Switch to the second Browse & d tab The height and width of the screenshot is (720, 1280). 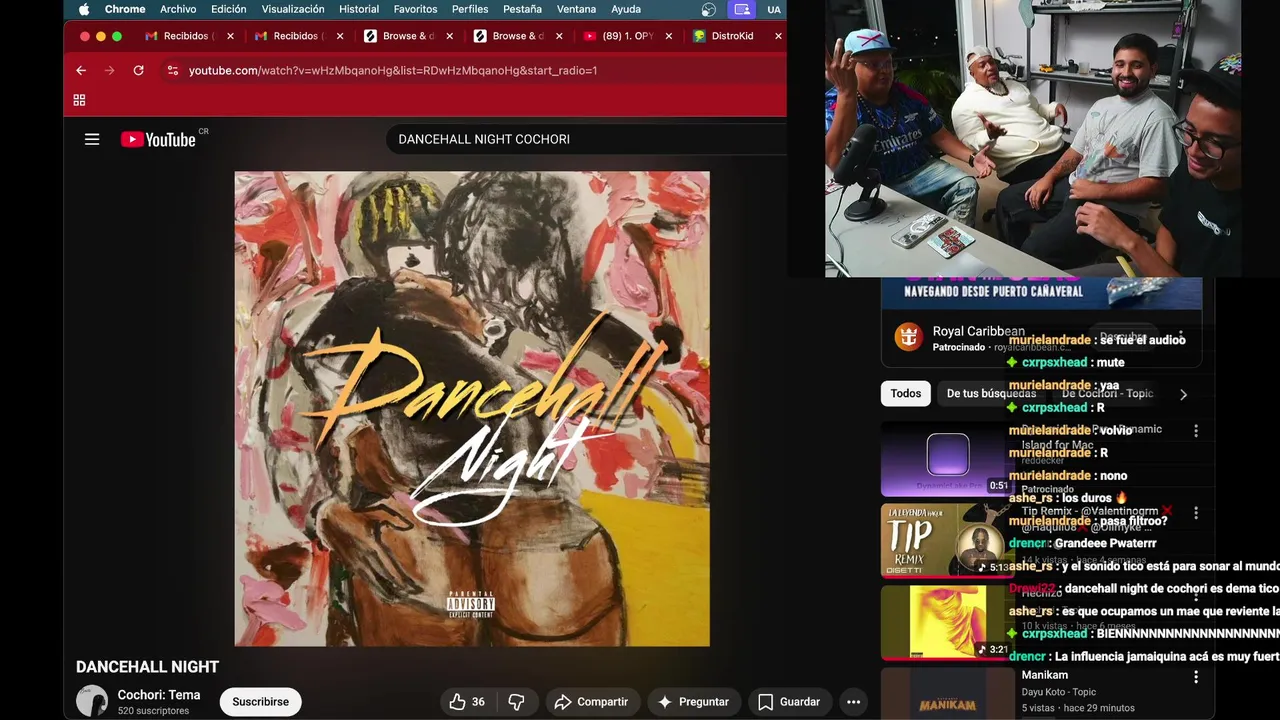[x=516, y=36]
